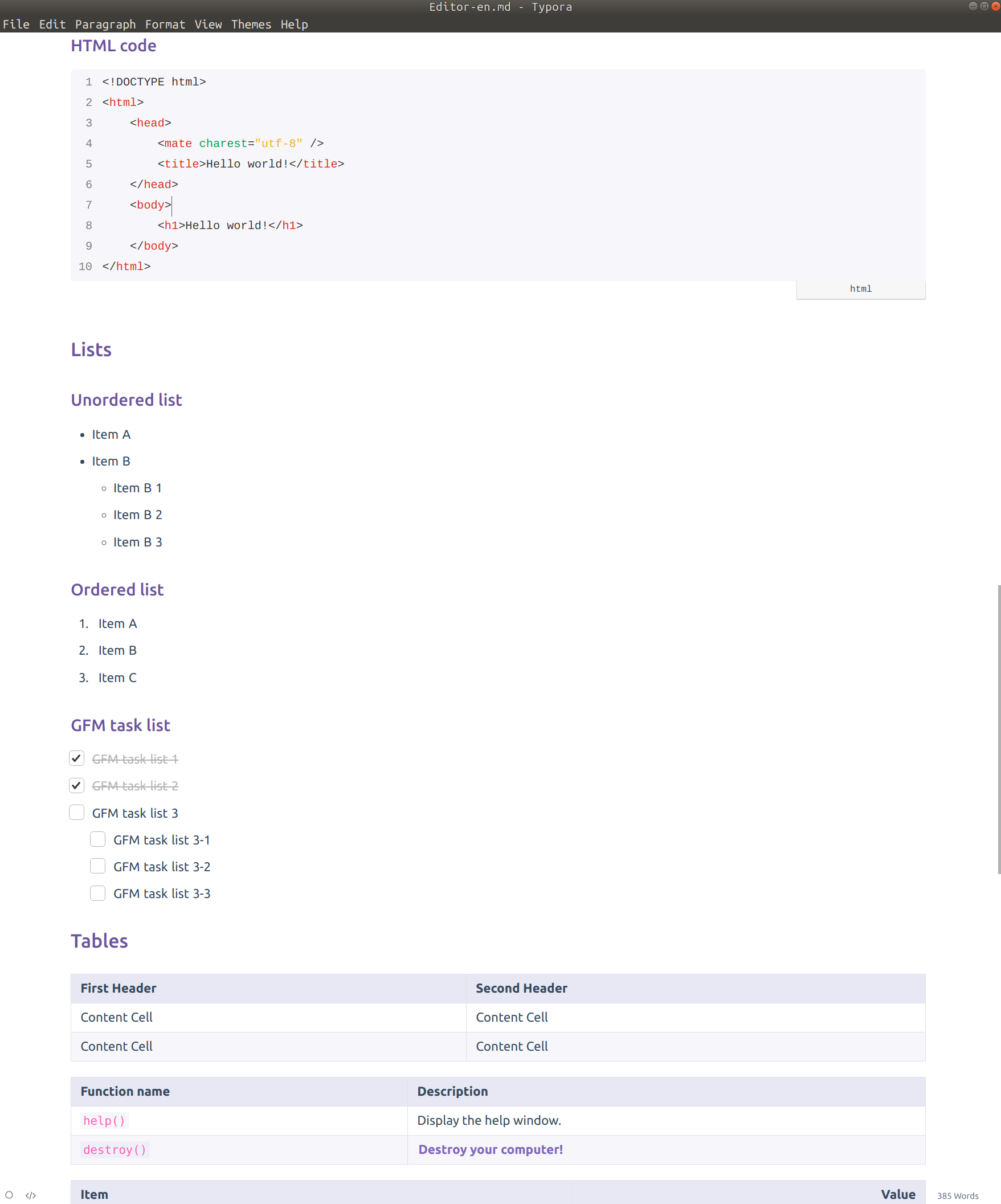Uncheck the GFM task list 1 checkbox
Screen dimensions: 1001x1204
(77, 758)
